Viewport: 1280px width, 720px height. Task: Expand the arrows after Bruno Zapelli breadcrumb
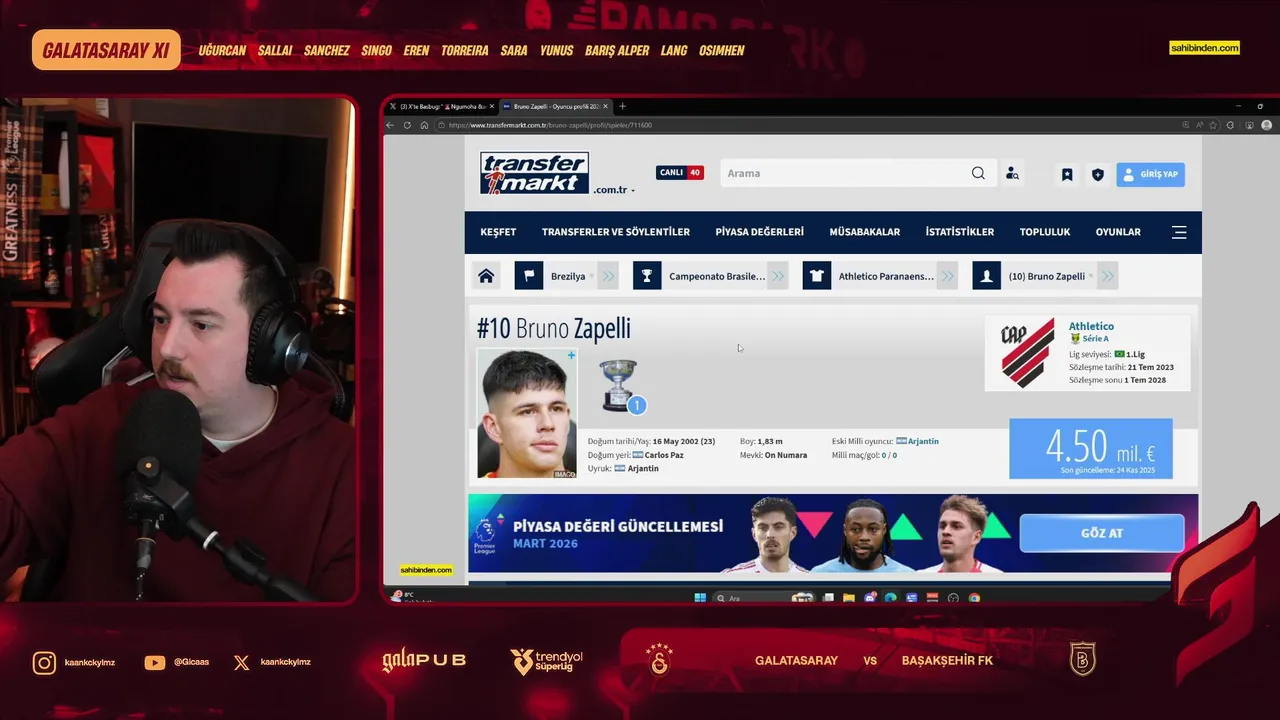pos(1107,276)
